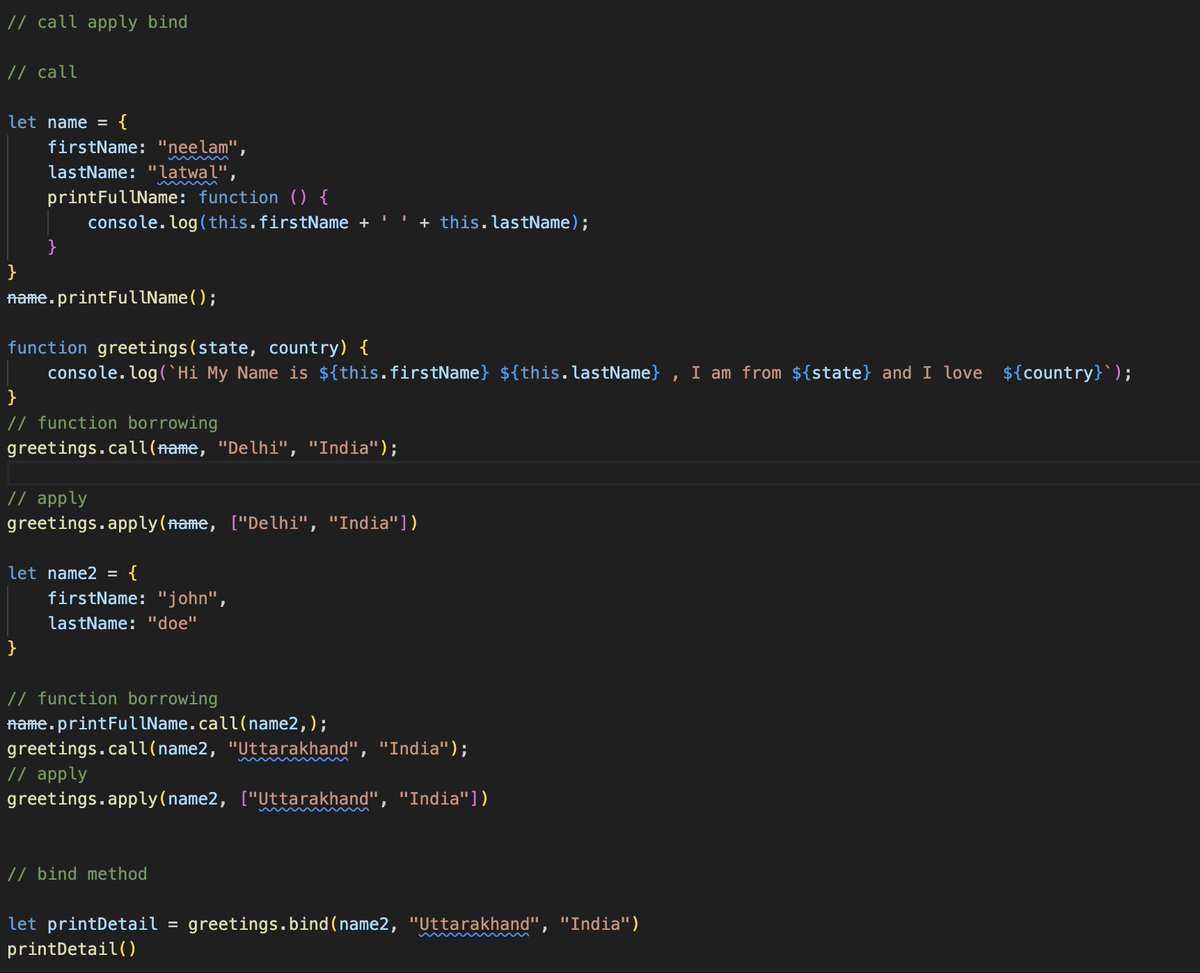Click the 'let printDetail = greetings.bind' line
Image resolution: width=1200 pixels, height=973 pixels.
323,923
